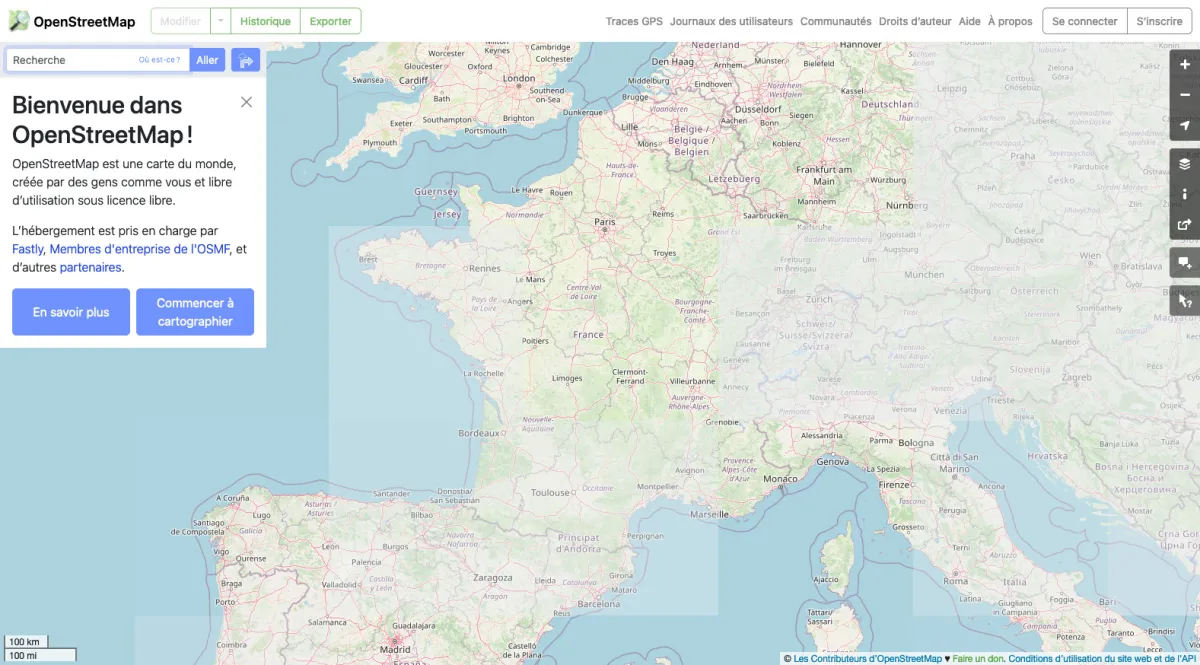Screen dimensions: 1200x665
Task: Add a note with the speech bubble icon
Action: 1185,263
